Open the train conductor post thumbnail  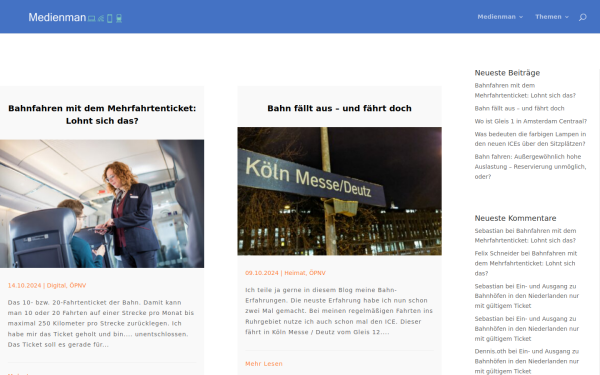click(x=102, y=204)
